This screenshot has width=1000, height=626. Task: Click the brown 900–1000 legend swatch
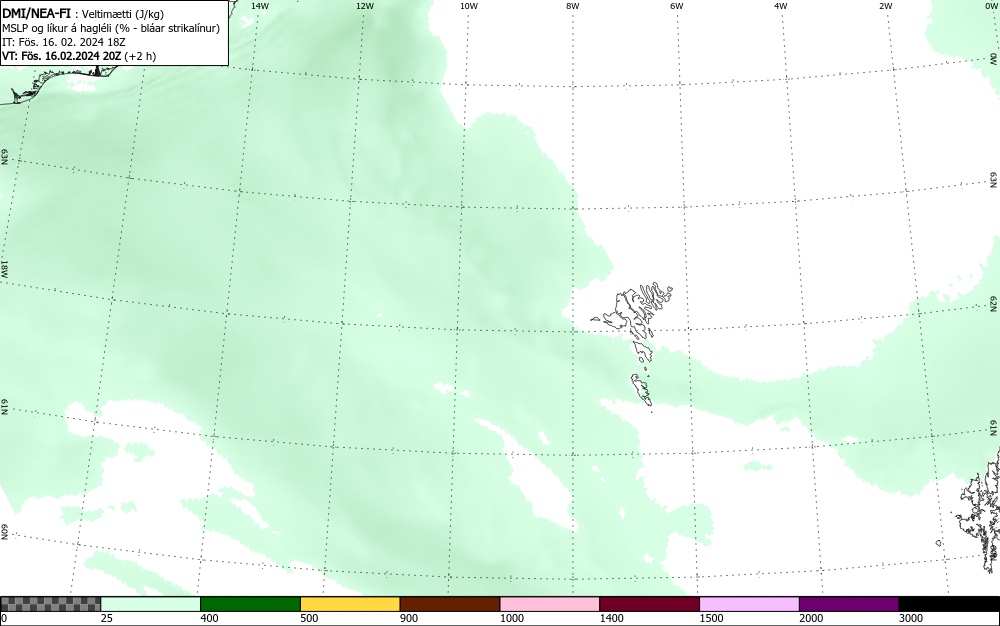[x=450, y=604]
